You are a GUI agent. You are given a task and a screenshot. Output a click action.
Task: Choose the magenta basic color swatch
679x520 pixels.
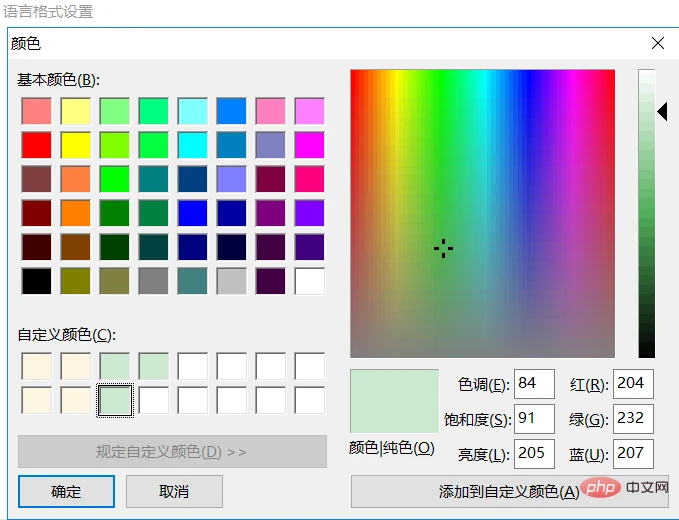[x=309, y=145]
